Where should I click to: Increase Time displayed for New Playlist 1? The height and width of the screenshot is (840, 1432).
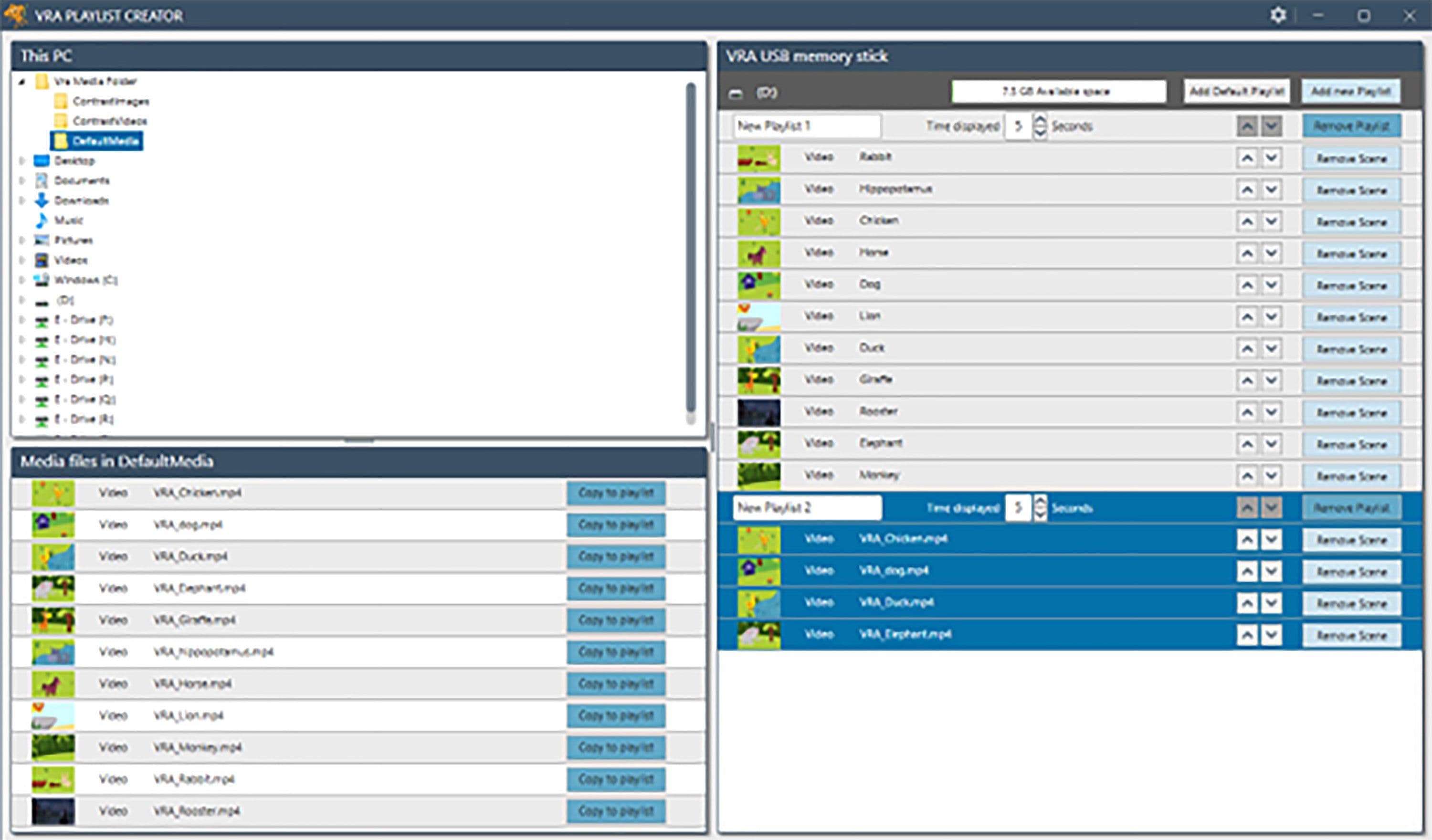pyautogui.click(x=1040, y=120)
